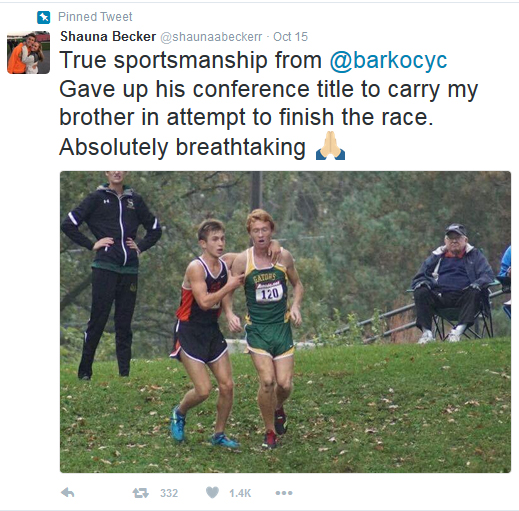
Task: Click the retweet arrows icon
Action: [141, 493]
